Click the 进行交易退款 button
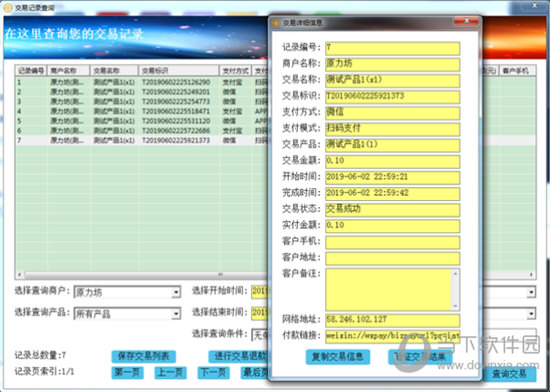 tap(239, 357)
